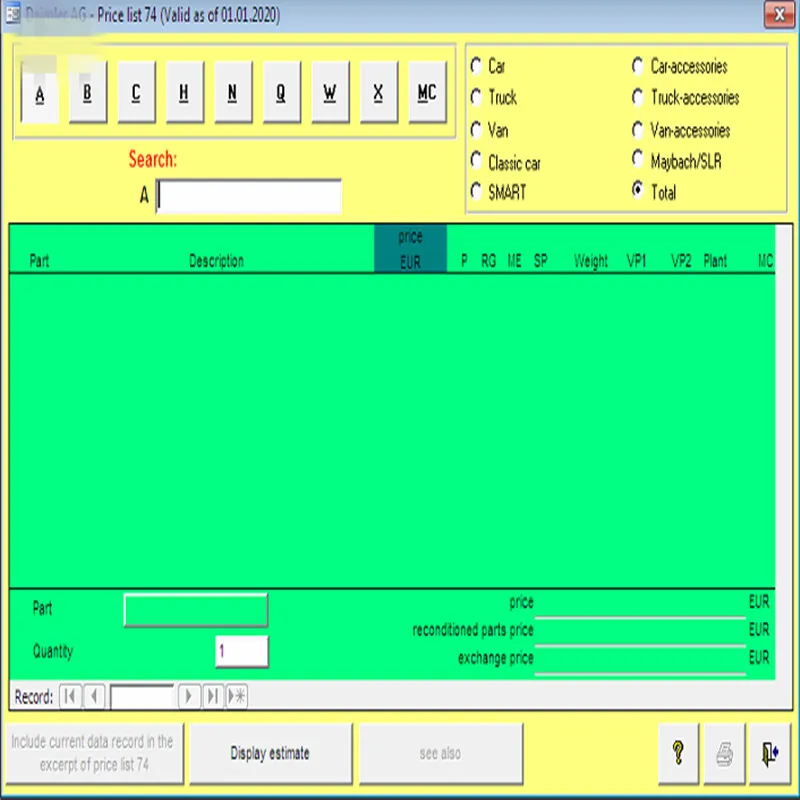This screenshot has height=800, width=800.
Task: Click the app icon in title bar
Action: click(12, 14)
